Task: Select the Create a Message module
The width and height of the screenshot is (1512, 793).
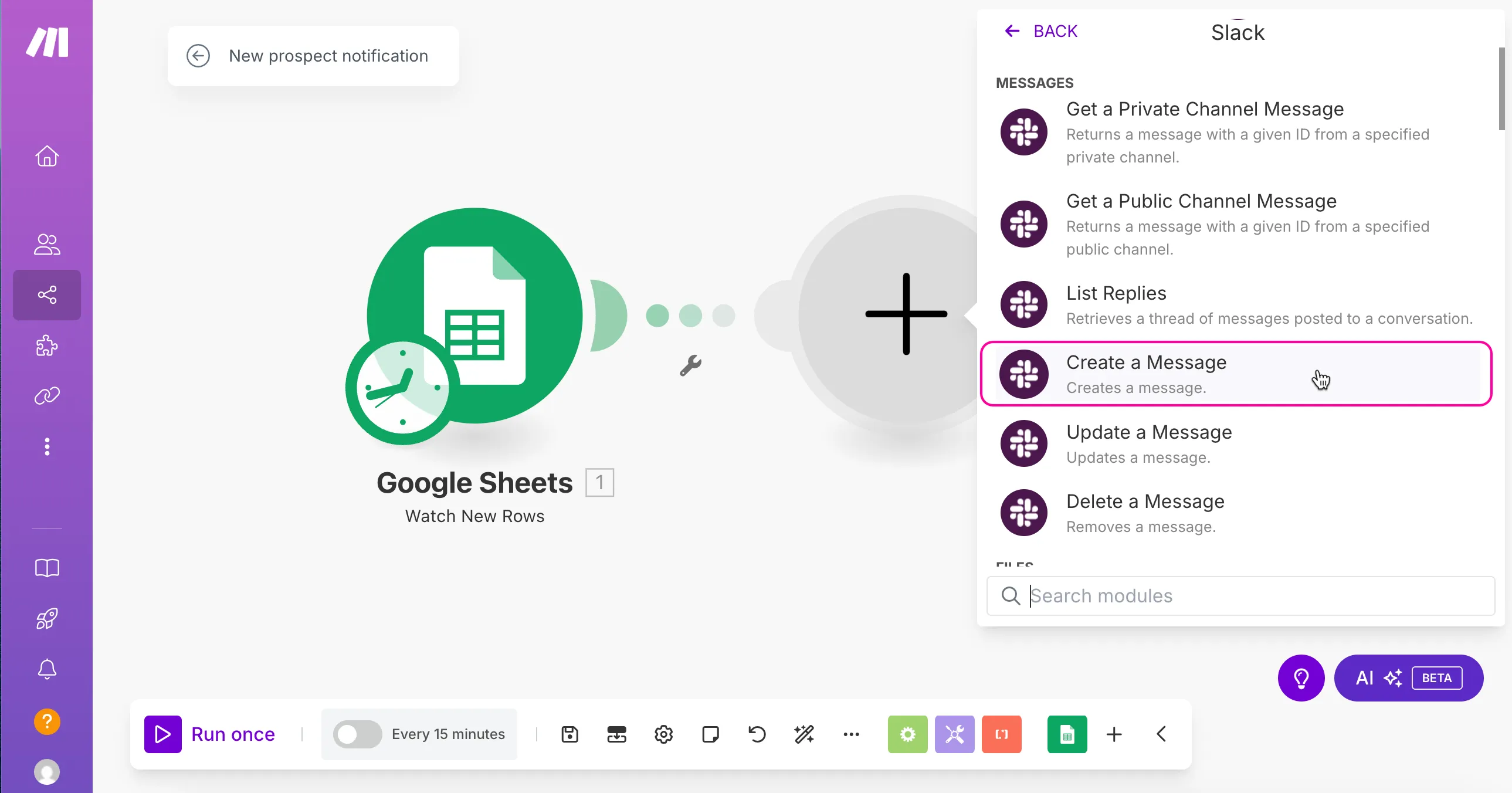Action: click(x=1236, y=374)
